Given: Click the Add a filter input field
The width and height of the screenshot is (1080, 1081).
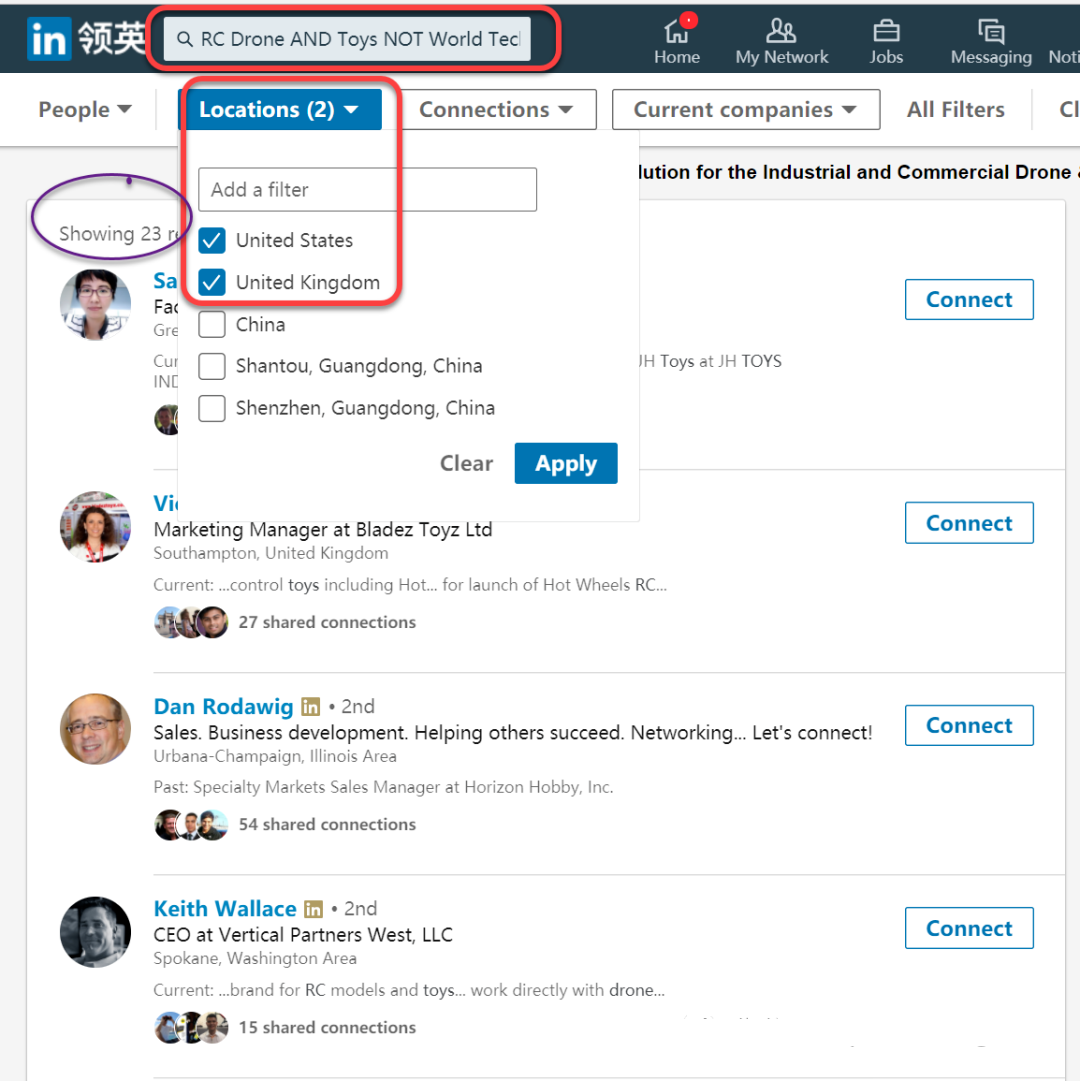Looking at the screenshot, I should tap(367, 190).
